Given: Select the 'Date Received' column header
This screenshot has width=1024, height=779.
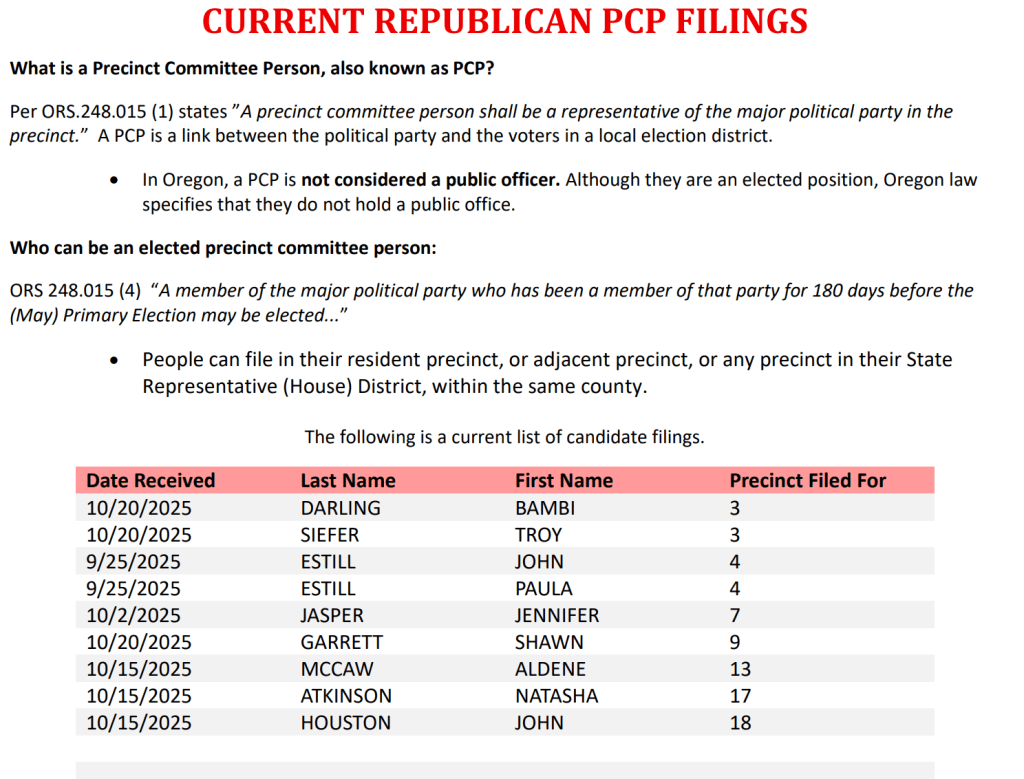Looking at the screenshot, I should coord(151,480).
